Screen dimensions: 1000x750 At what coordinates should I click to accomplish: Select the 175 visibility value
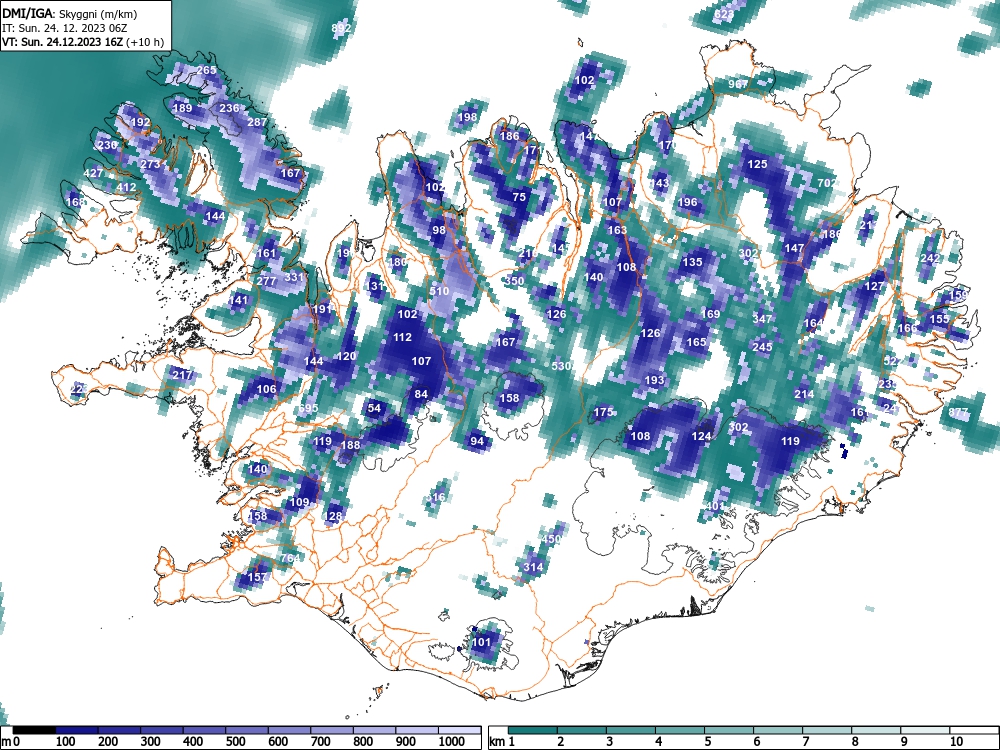coord(603,413)
